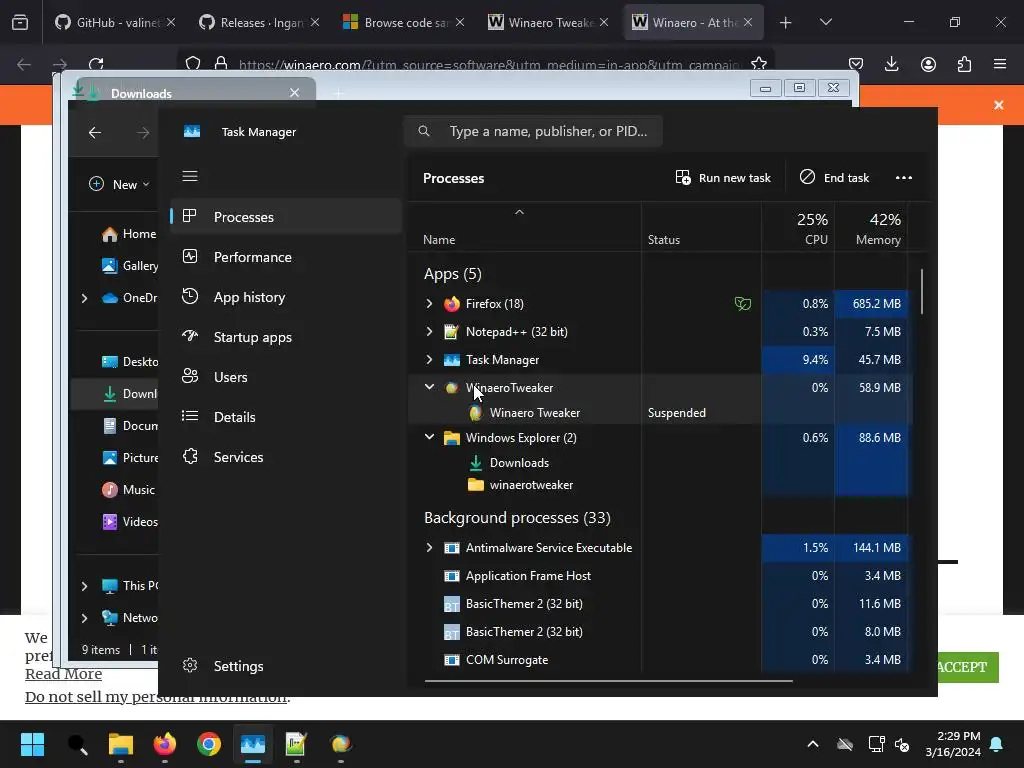Open the Performance page
The width and height of the screenshot is (1024, 768).
coord(285,257)
